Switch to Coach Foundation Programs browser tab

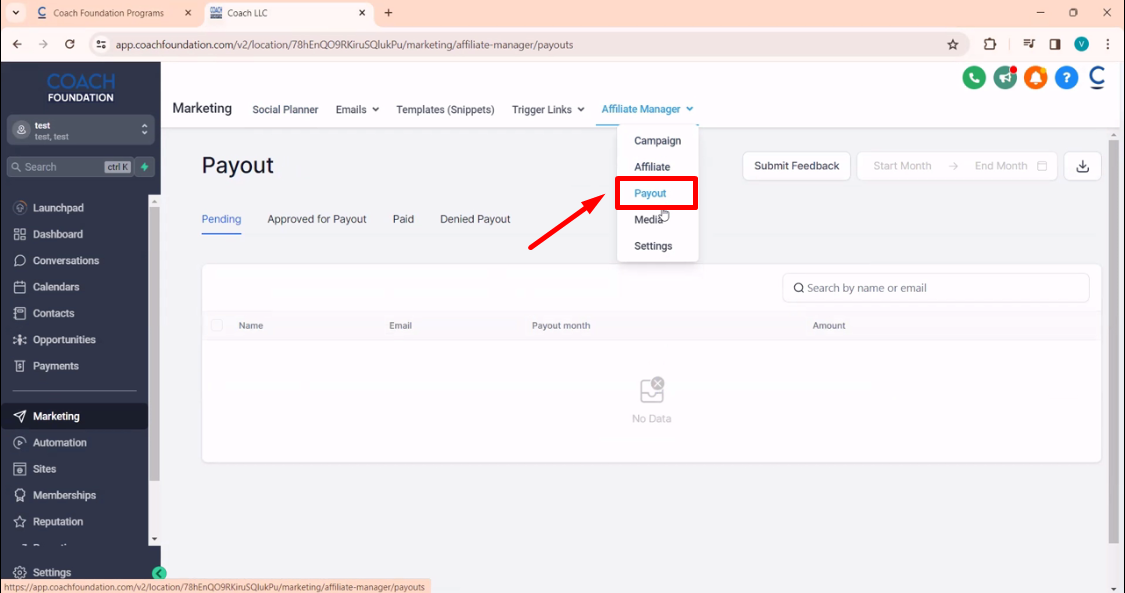(x=115, y=13)
